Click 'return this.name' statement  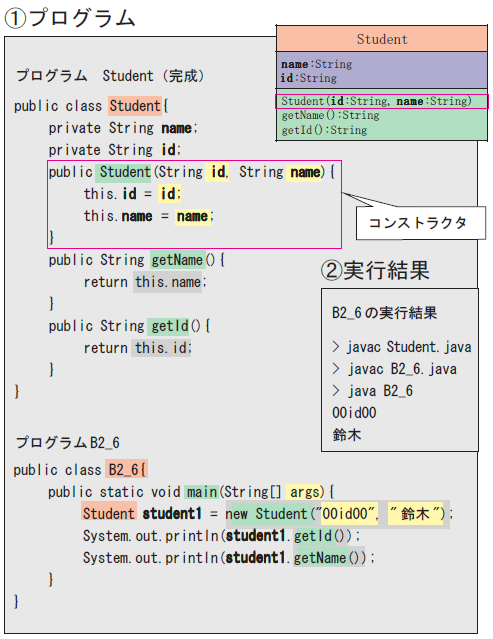point(145,282)
